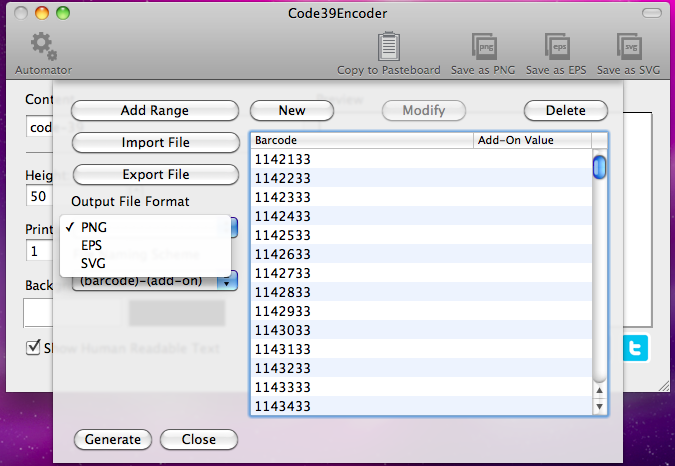The width and height of the screenshot is (675, 466).
Task: Select barcode row 1143433
Action: [x=421, y=406]
